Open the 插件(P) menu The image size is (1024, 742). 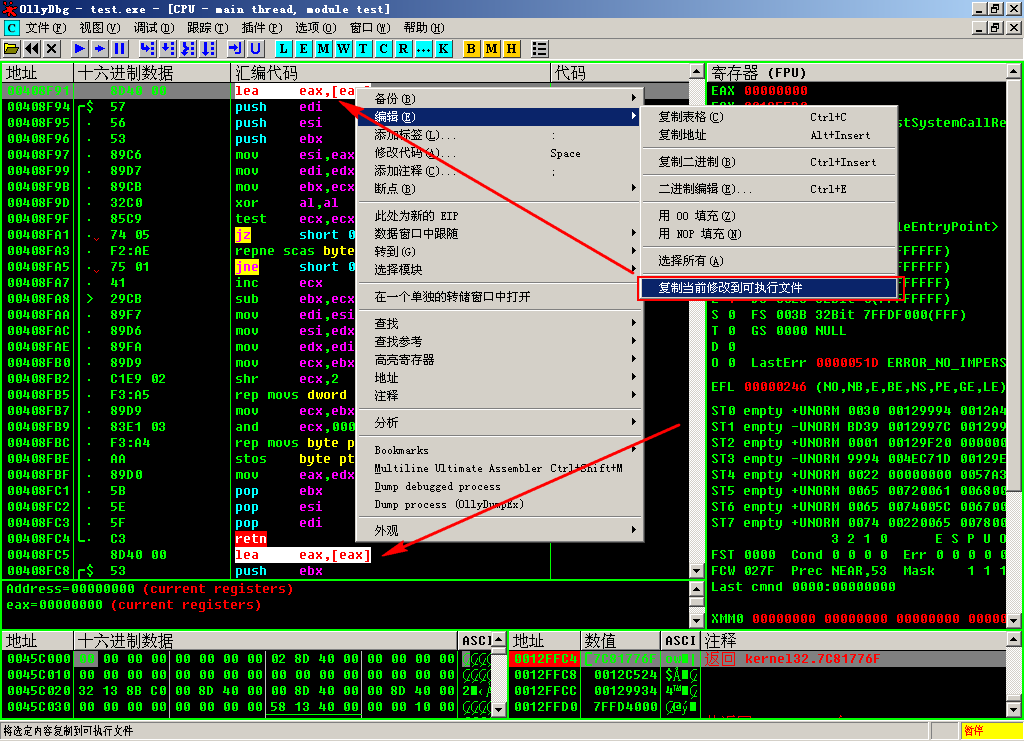pyautogui.click(x=262, y=27)
